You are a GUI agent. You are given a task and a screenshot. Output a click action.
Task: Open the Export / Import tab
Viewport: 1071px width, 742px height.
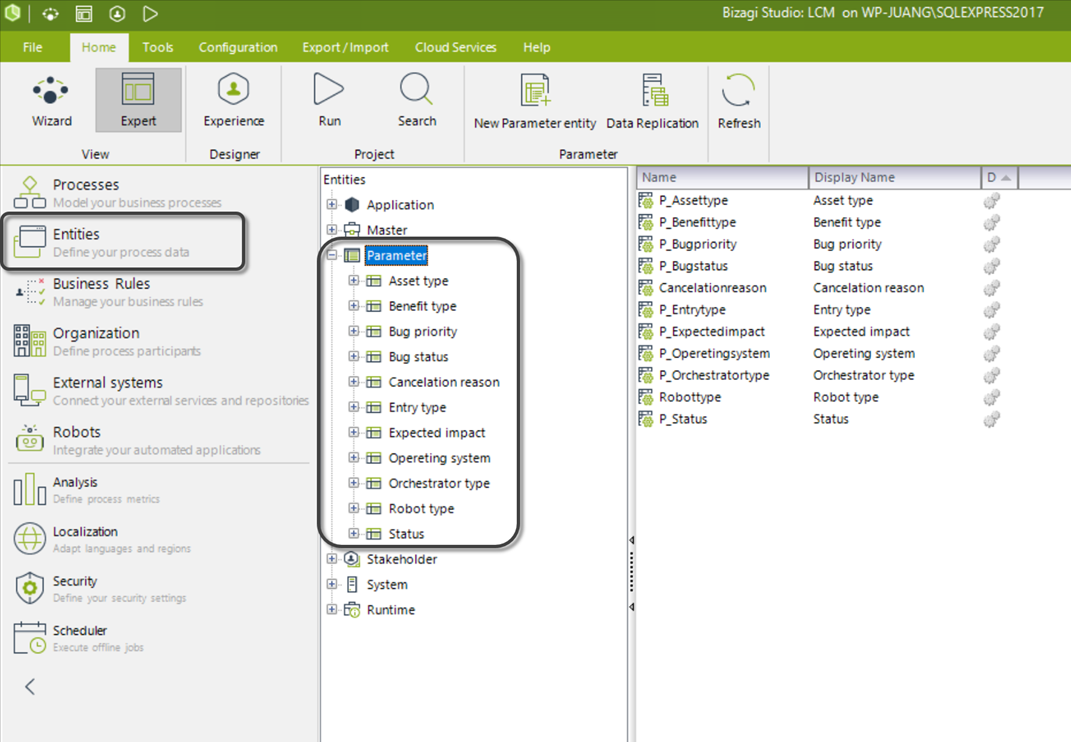tap(345, 47)
